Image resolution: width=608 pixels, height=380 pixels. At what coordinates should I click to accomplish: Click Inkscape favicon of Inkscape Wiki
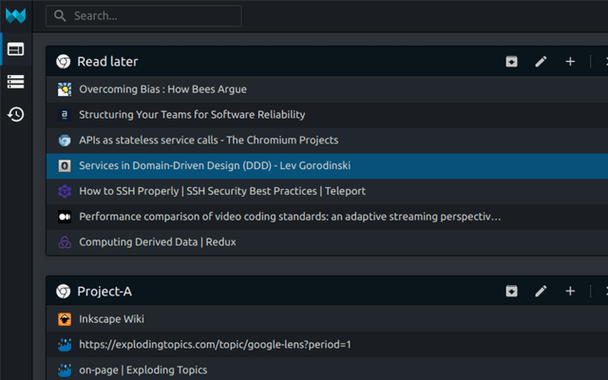pos(64,319)
